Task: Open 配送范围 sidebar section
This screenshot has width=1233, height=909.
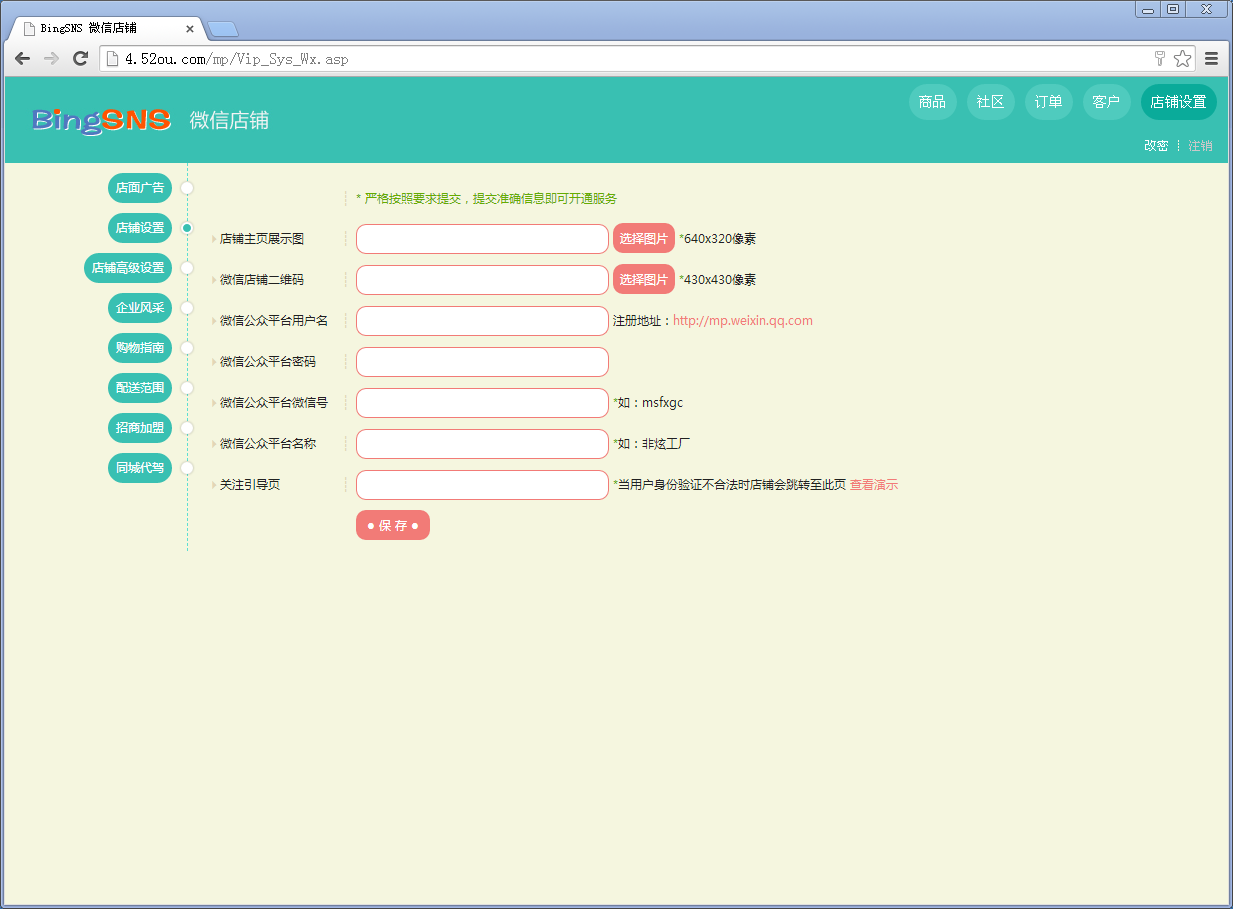Action: tap(140, 388)
